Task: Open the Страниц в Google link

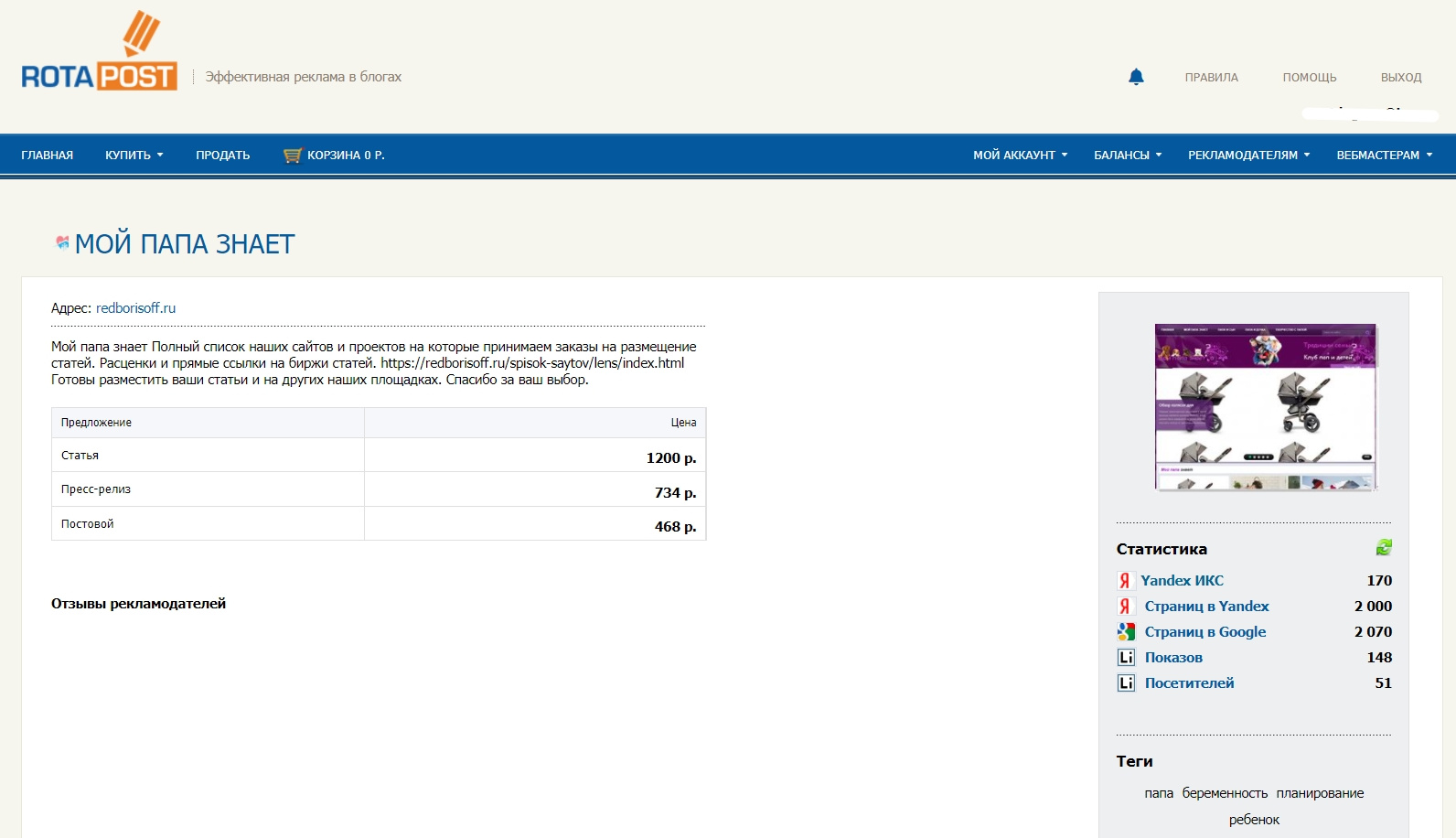Action: click(x=1205, y=631)
